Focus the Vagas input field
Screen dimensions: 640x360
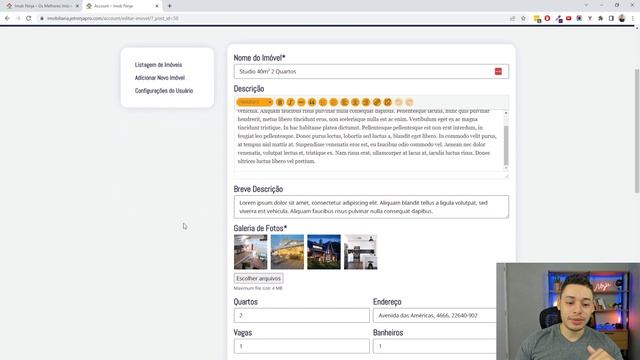point(302,346)
